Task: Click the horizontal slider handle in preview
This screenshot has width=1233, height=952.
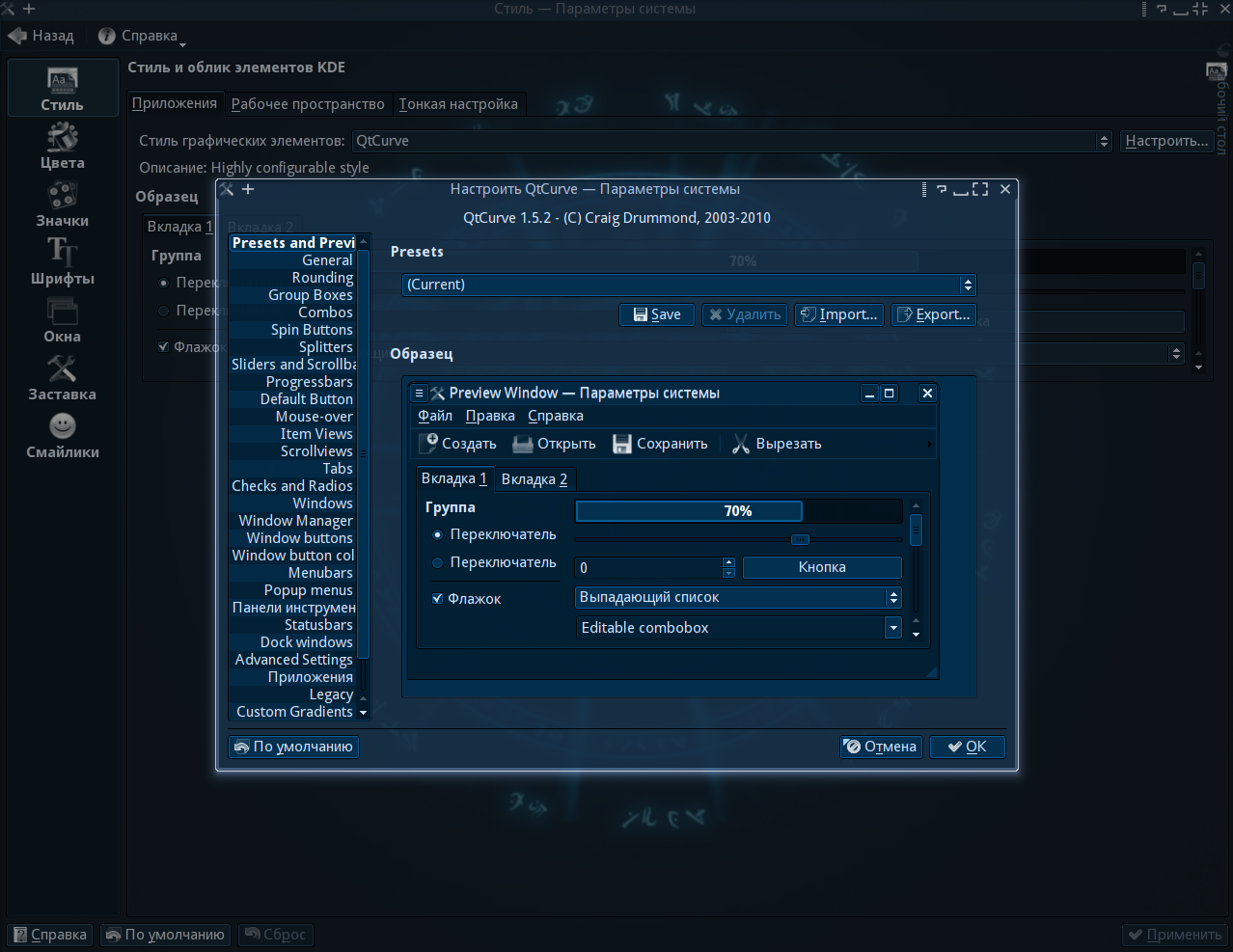Action: point(800,539)
